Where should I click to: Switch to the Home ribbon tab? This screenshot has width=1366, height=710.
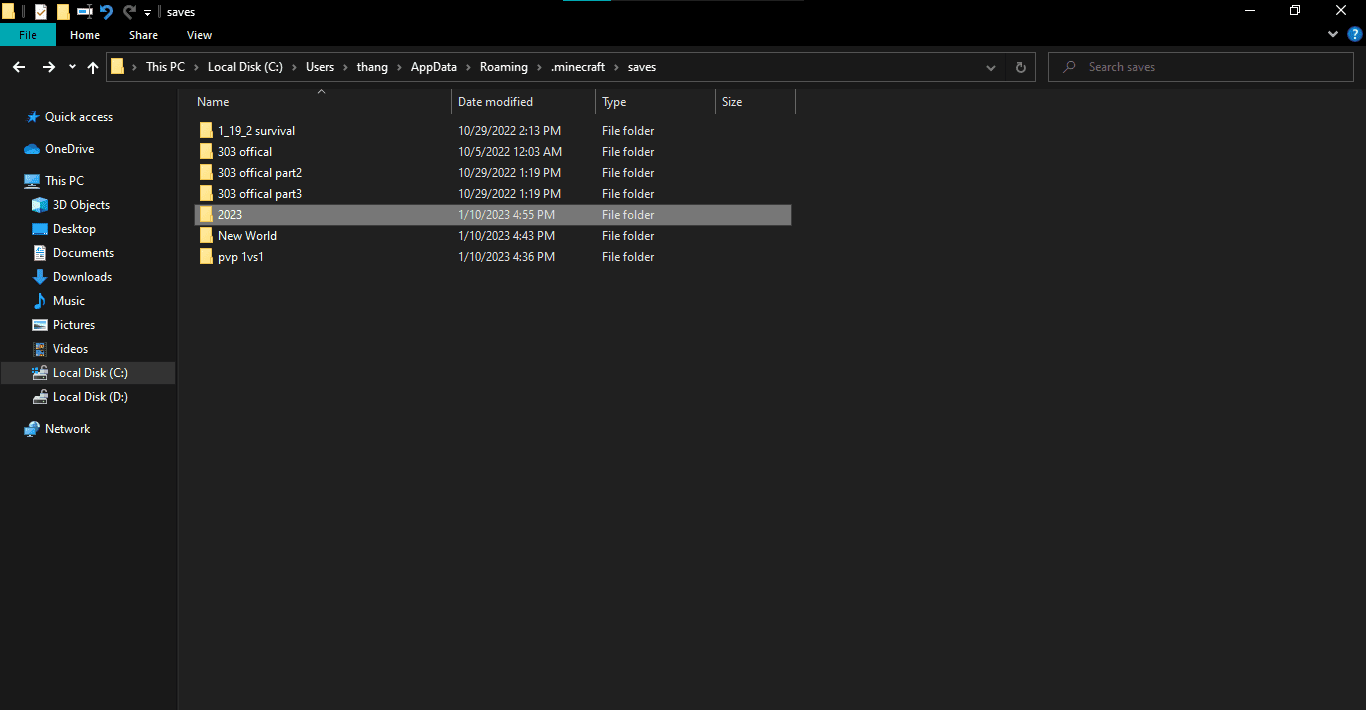pyautogui.click(x=85, y=35)
